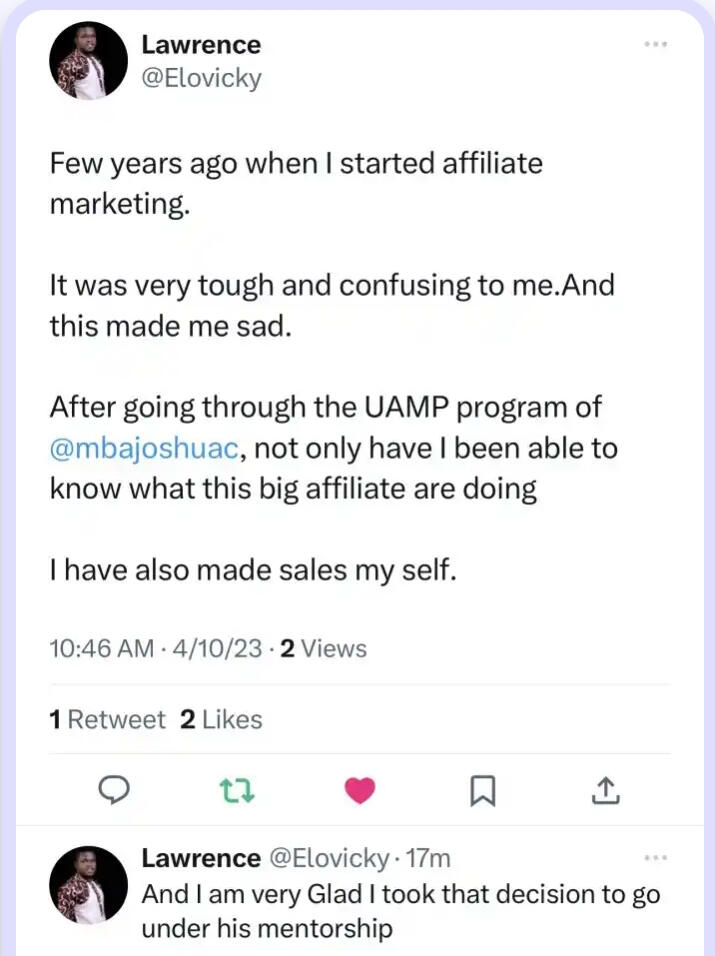Open the @mbajoshuac mention link

tap(144, 448)
